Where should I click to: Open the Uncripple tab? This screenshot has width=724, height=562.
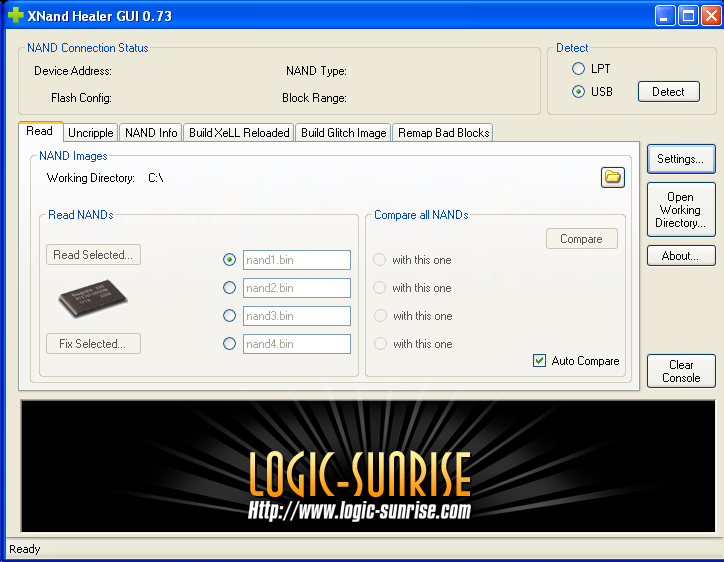90,133
